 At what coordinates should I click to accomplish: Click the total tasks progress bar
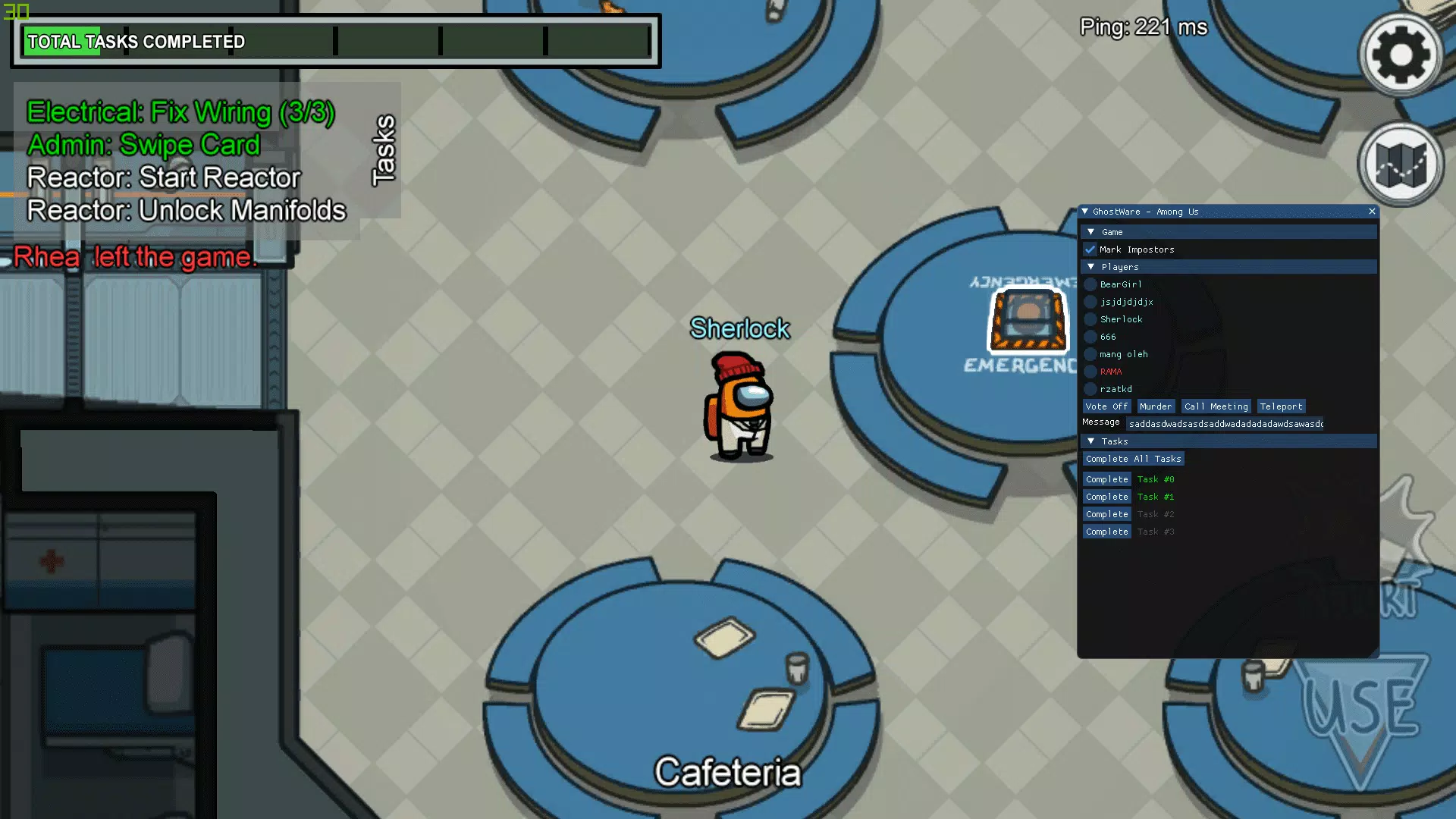tap(335, 41)
